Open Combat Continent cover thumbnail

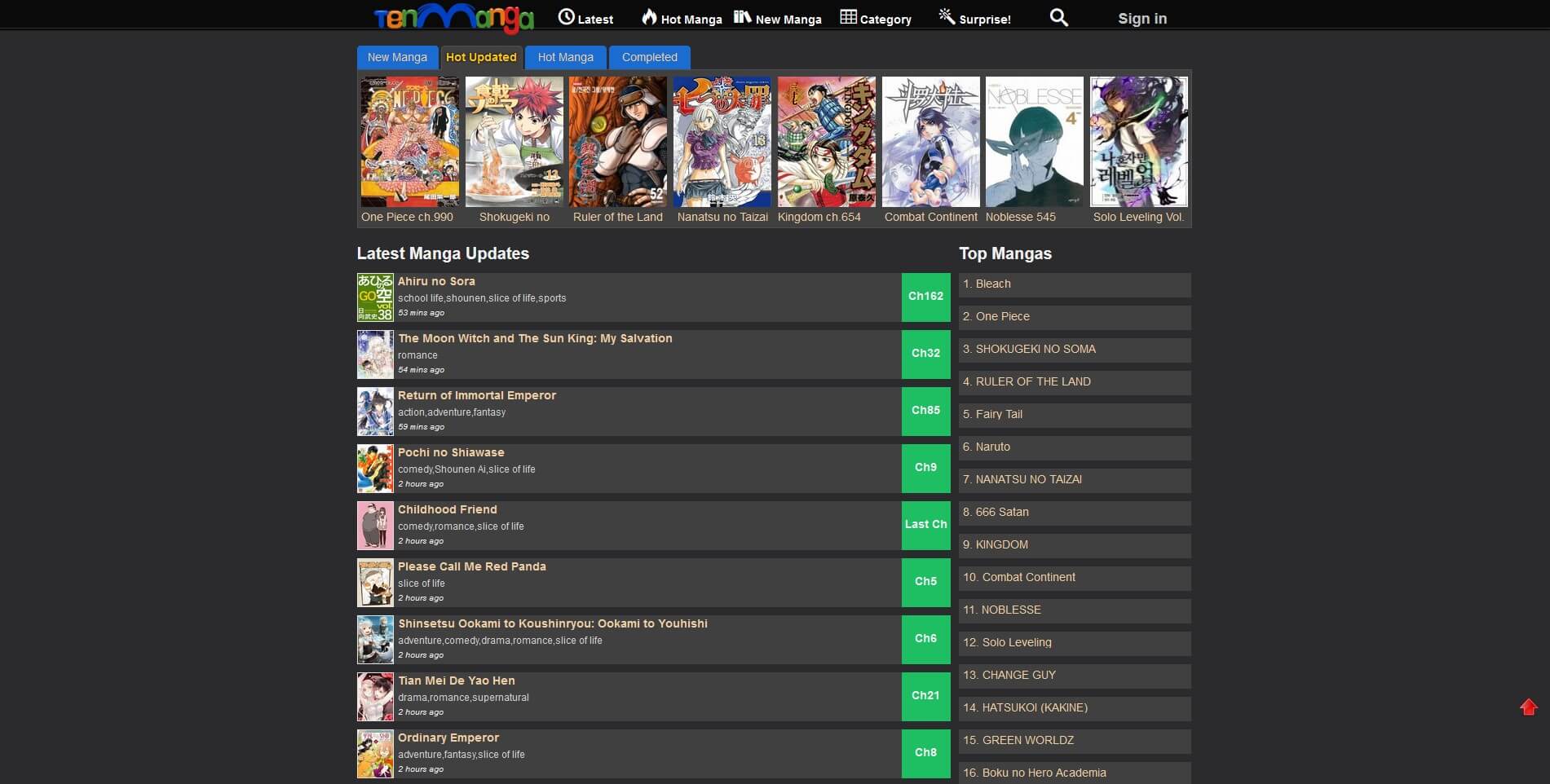[931, 142]
